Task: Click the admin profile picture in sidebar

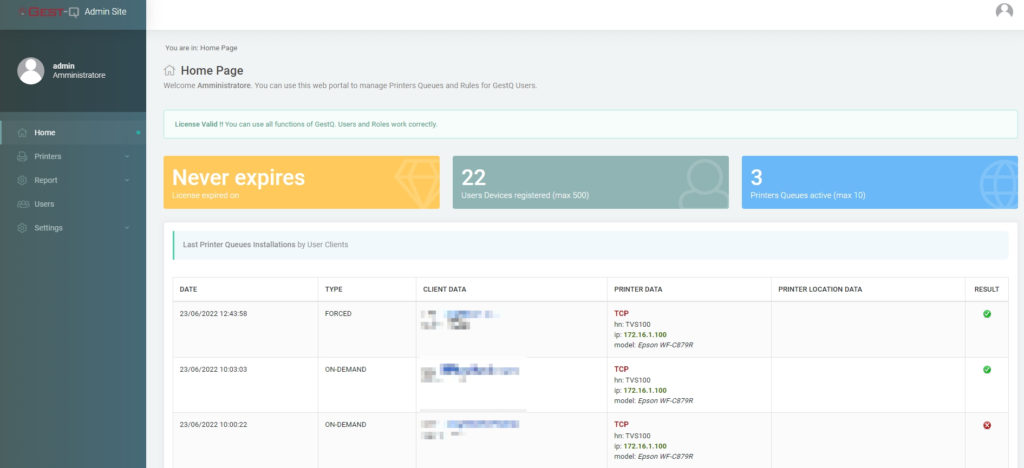Action: tap(31, 70)
